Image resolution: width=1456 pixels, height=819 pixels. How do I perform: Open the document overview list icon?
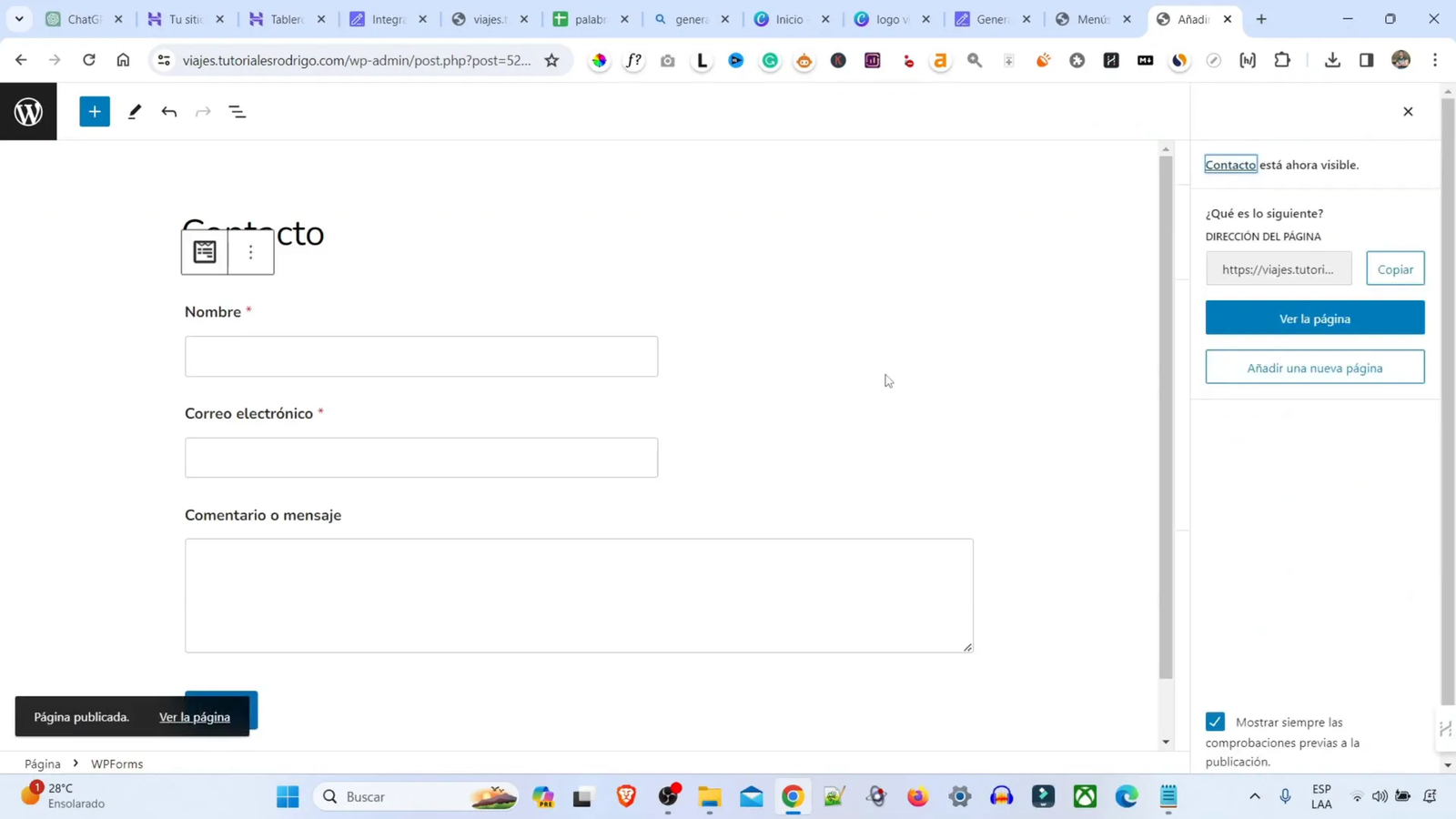pos(237,110)
